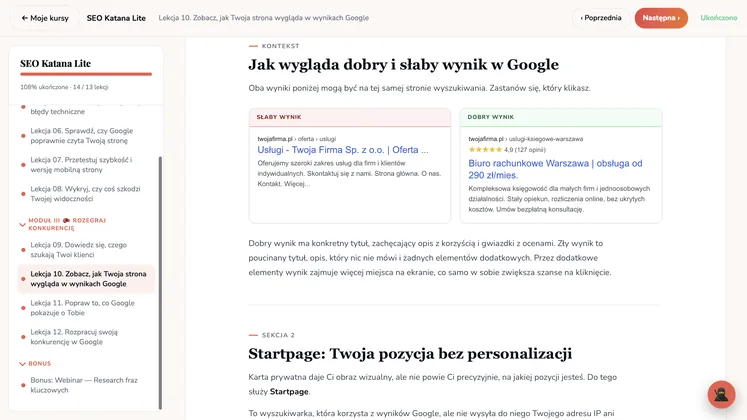Click the course progress bar
This screenshot has height=420, width=747.
pos(86,74)
